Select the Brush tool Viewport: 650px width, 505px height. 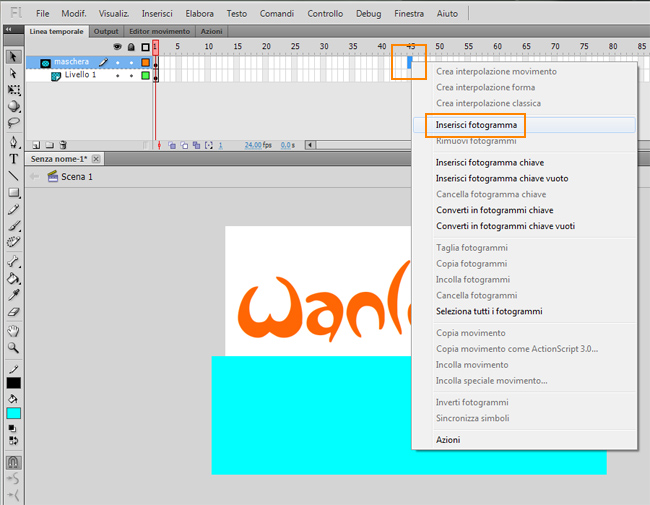[13, 226]
